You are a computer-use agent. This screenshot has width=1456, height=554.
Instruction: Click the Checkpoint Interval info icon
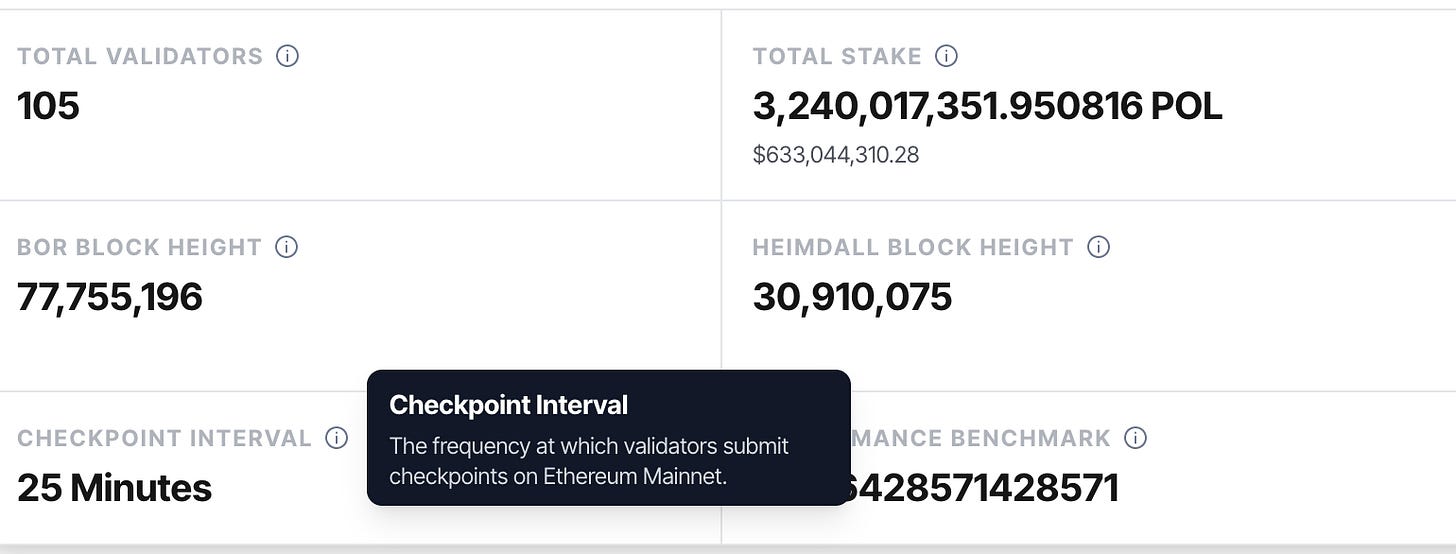[337, 438]
